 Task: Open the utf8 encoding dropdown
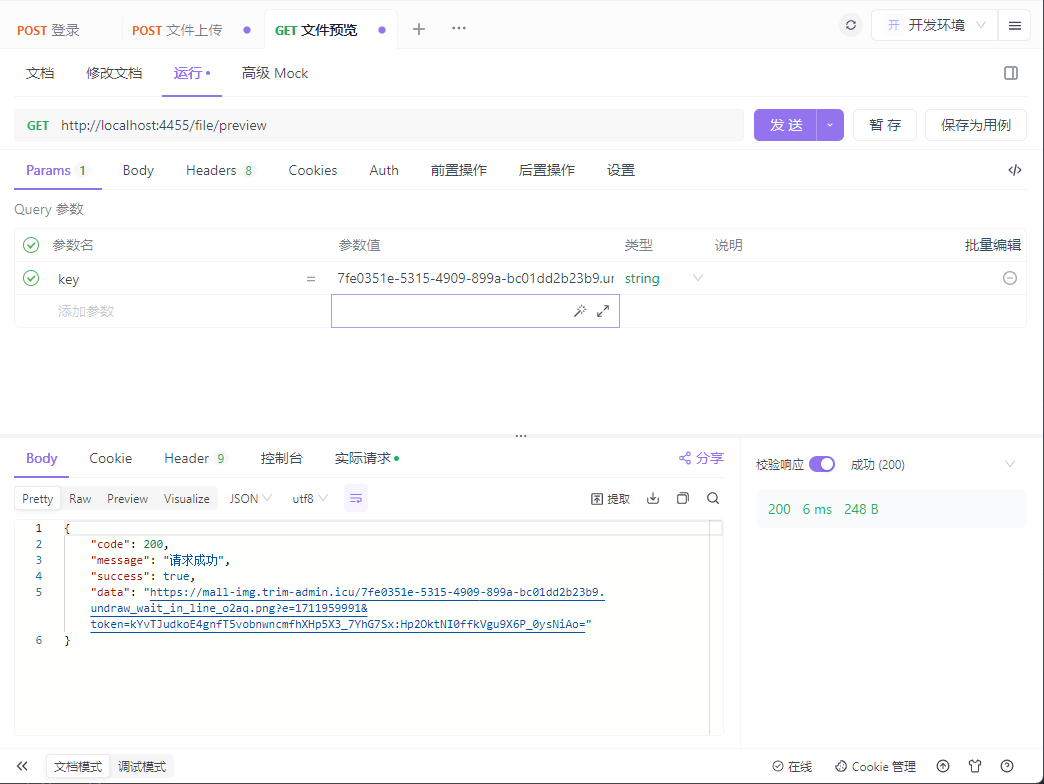click(x=310, y=498)
